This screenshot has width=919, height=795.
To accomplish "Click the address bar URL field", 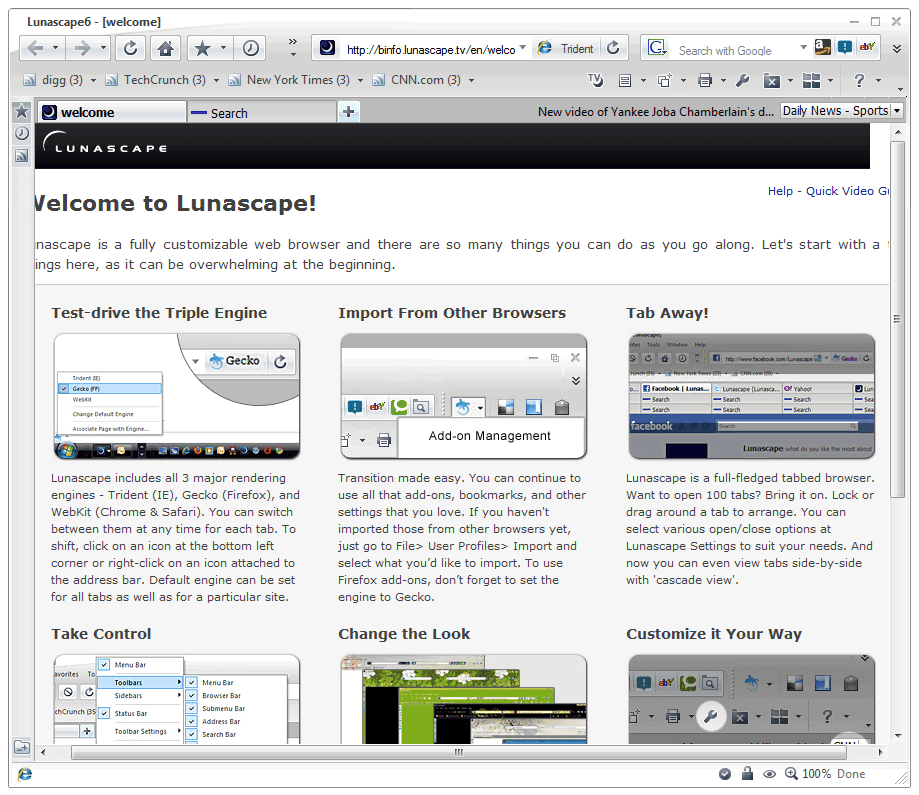I will pyautogui.click(x=431, y=50).
